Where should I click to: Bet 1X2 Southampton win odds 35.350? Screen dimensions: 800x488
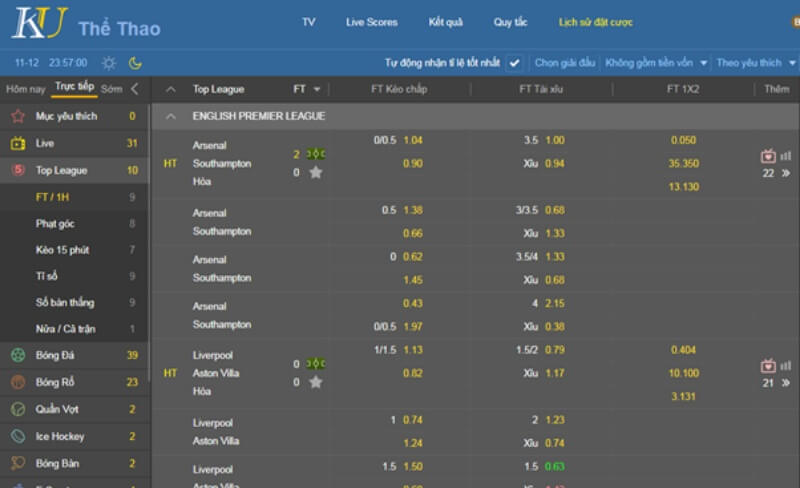[x=684, y=164]
